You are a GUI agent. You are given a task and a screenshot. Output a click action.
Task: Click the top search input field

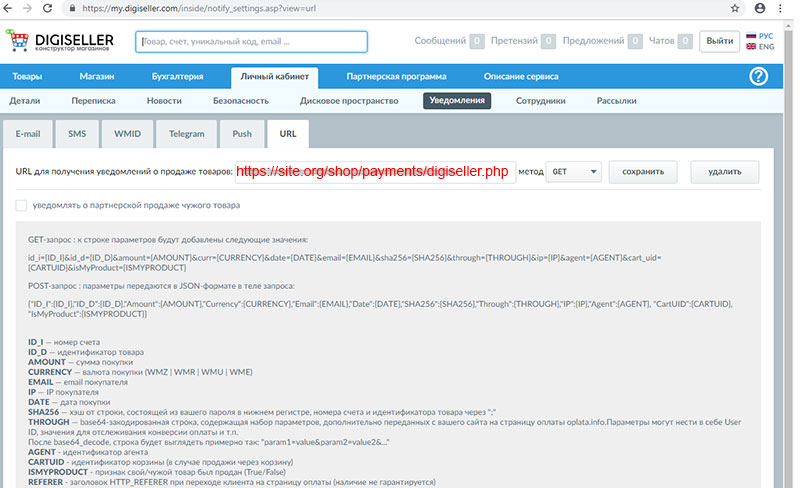tap(250, 42)
